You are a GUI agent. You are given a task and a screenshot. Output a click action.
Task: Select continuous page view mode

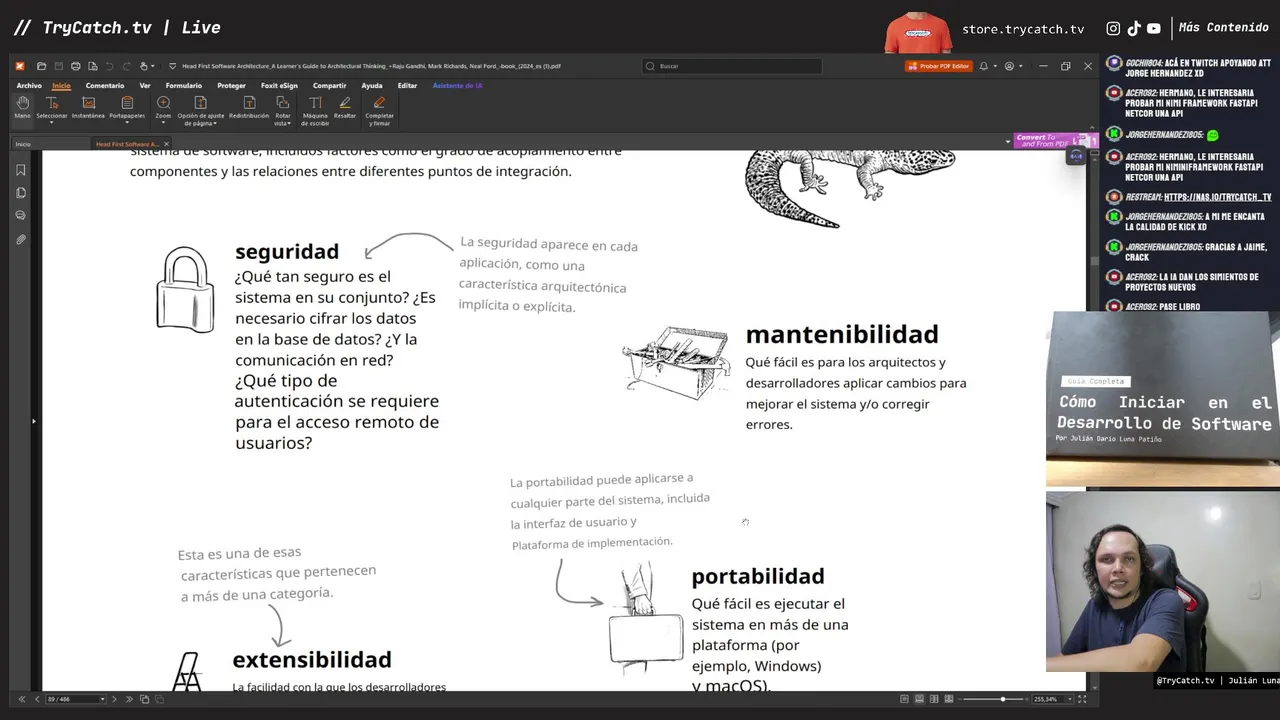(919, 699)
